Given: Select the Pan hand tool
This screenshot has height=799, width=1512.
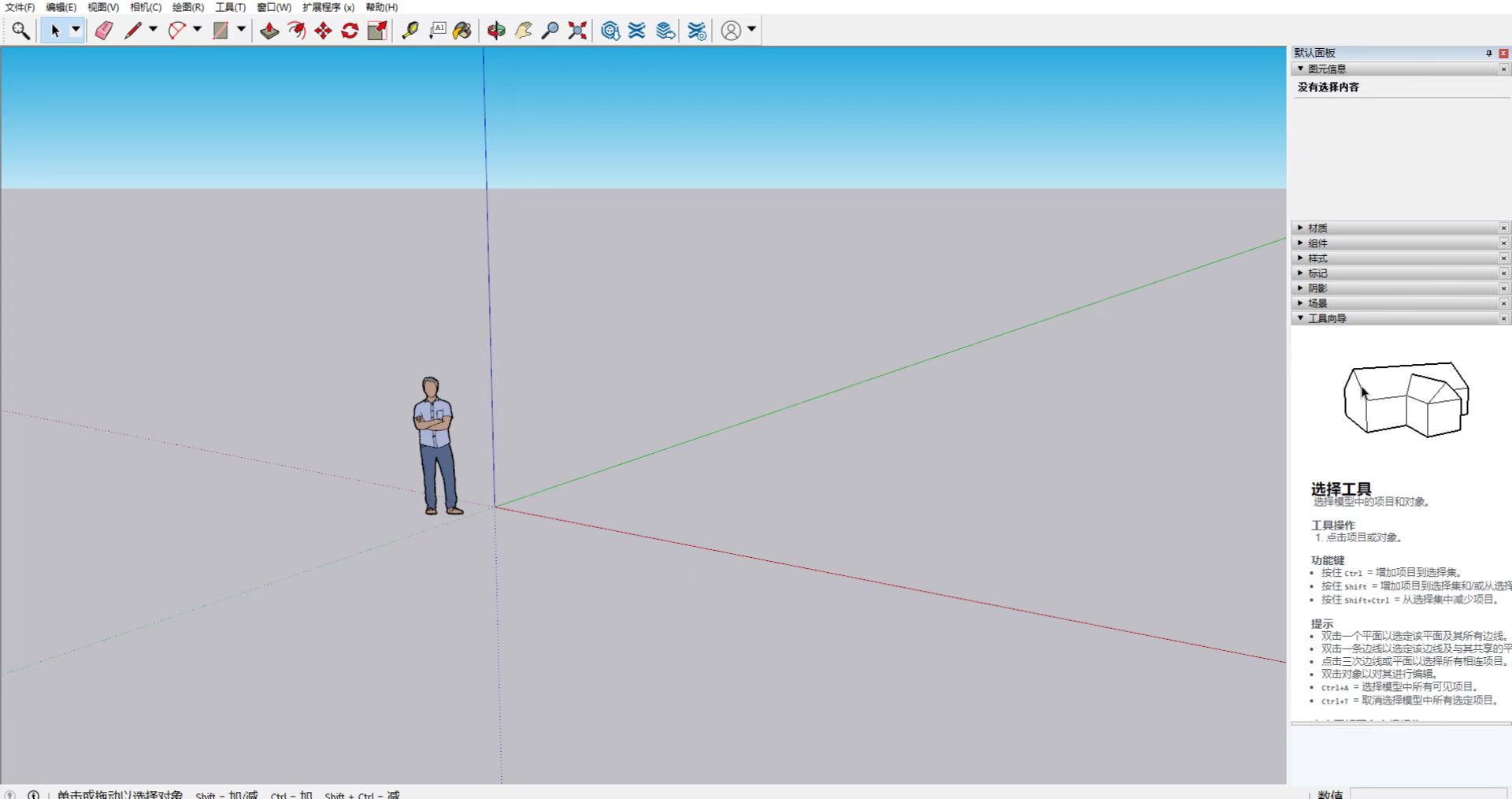Looking at the screenshot, I should tap(523, 31).
